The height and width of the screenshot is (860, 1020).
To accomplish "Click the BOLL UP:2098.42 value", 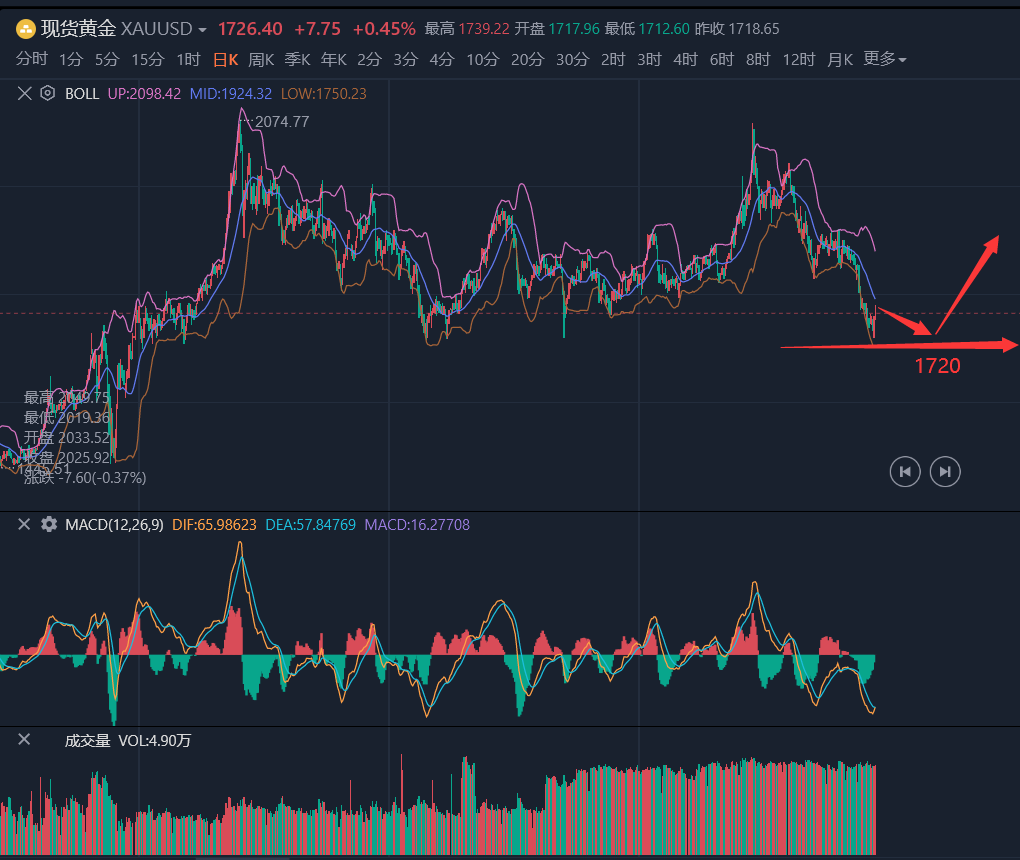I will [144, 94].
